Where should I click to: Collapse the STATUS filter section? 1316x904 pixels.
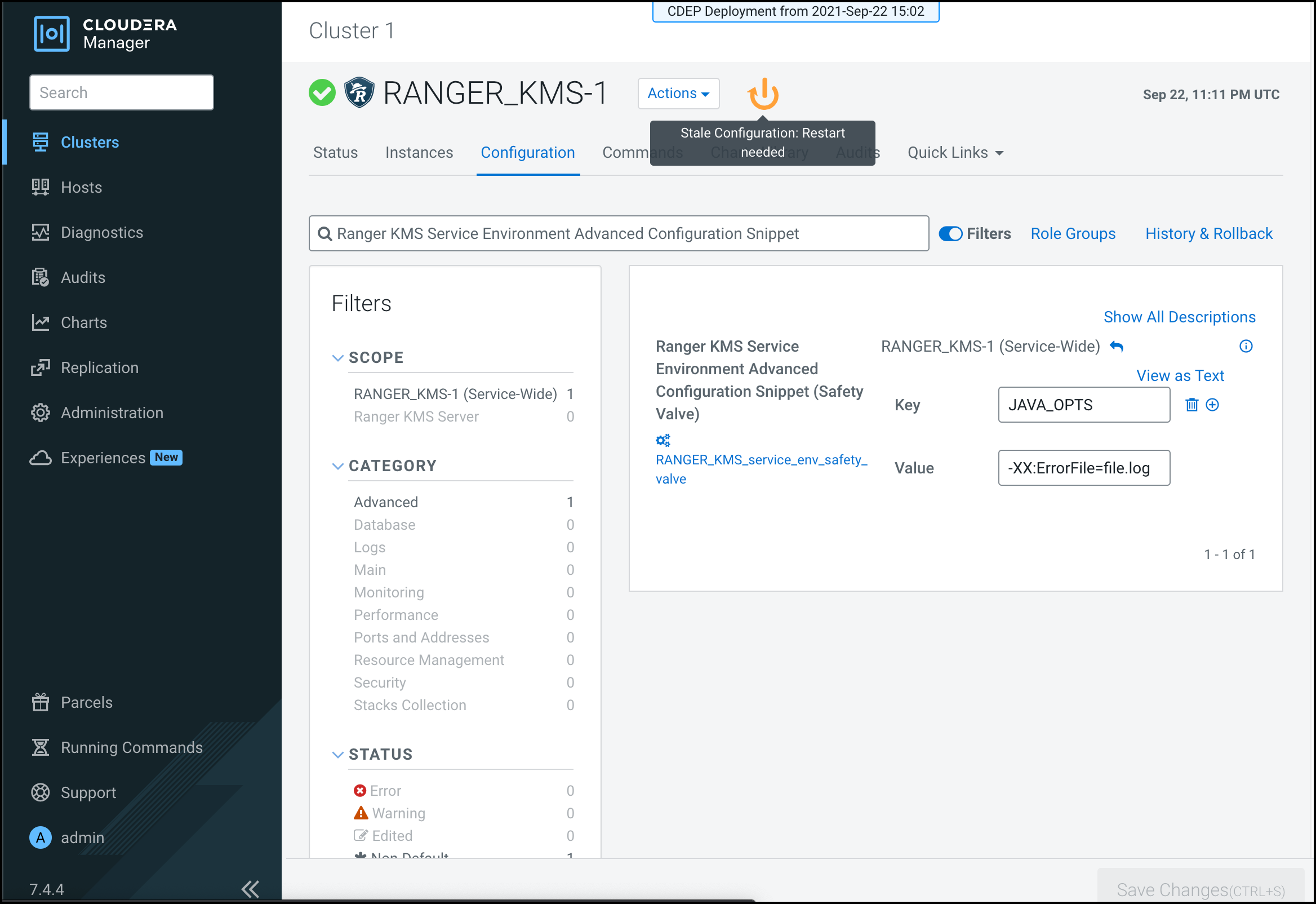click(x=337, y=755)
